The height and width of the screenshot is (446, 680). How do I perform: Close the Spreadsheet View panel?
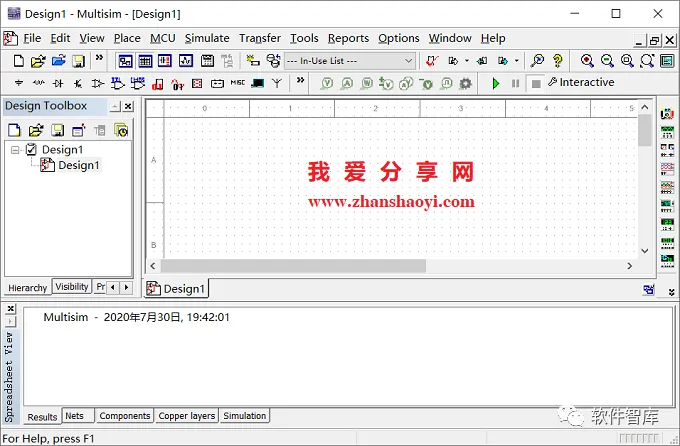tap(11, 309)
